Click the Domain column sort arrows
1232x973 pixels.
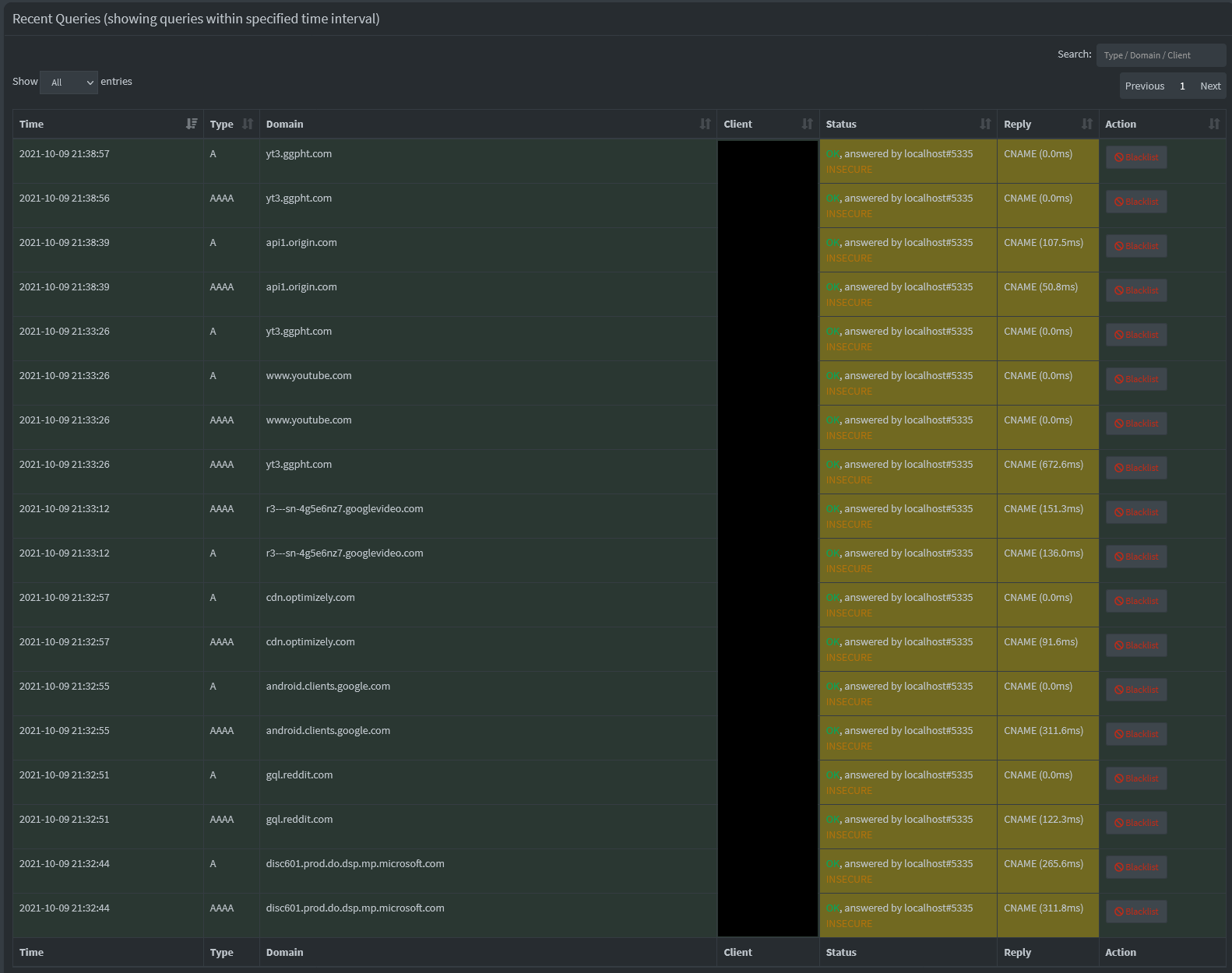click(705, 124)
